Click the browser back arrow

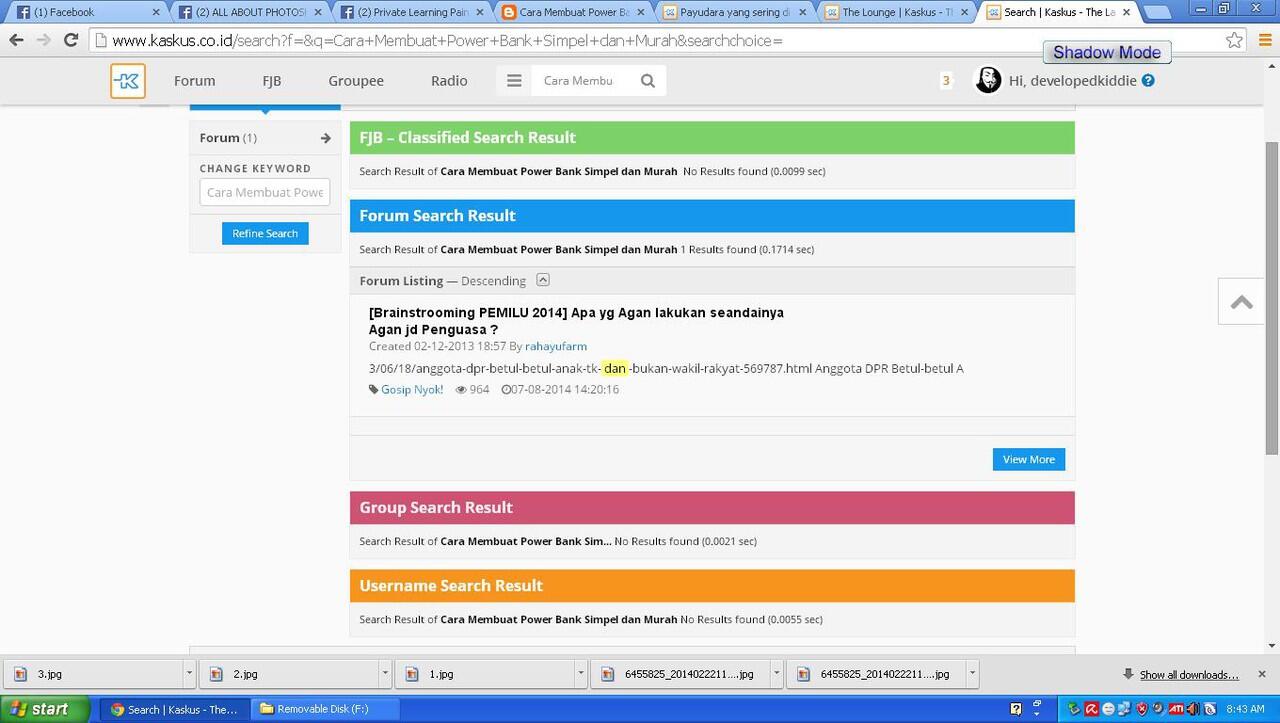point(16,40)
